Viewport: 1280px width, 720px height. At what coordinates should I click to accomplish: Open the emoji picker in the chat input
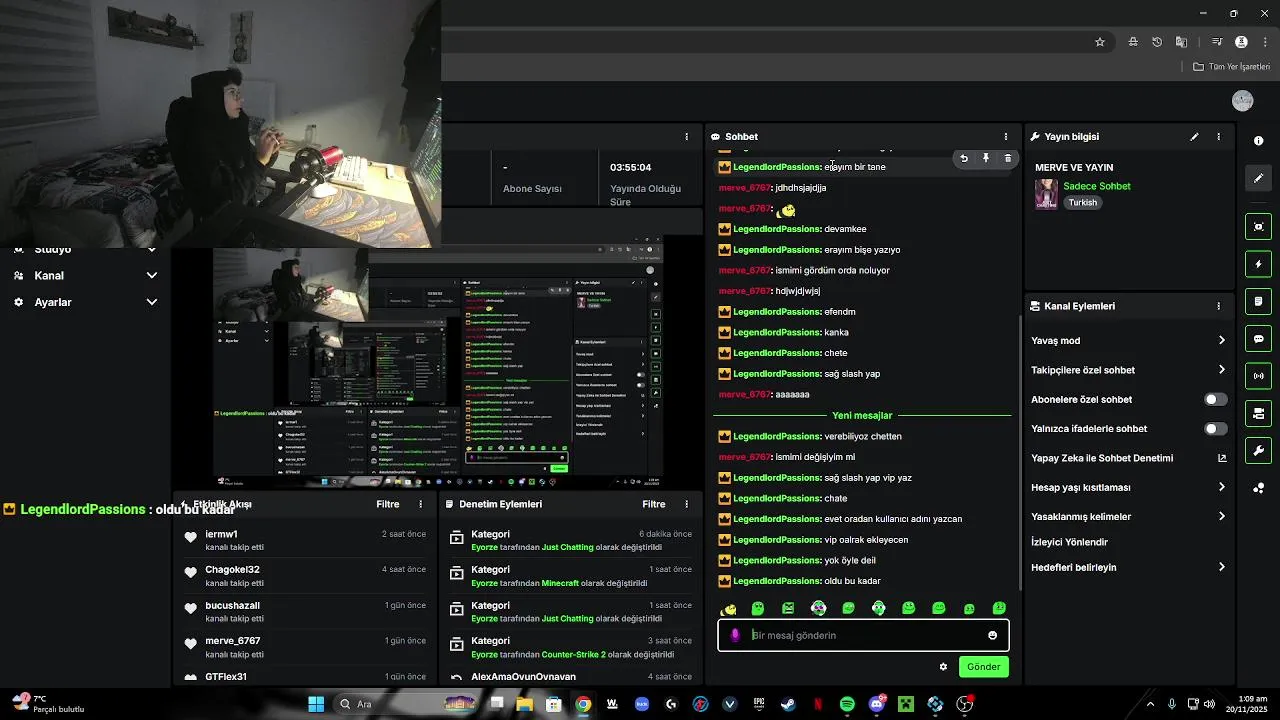[992, 635]
